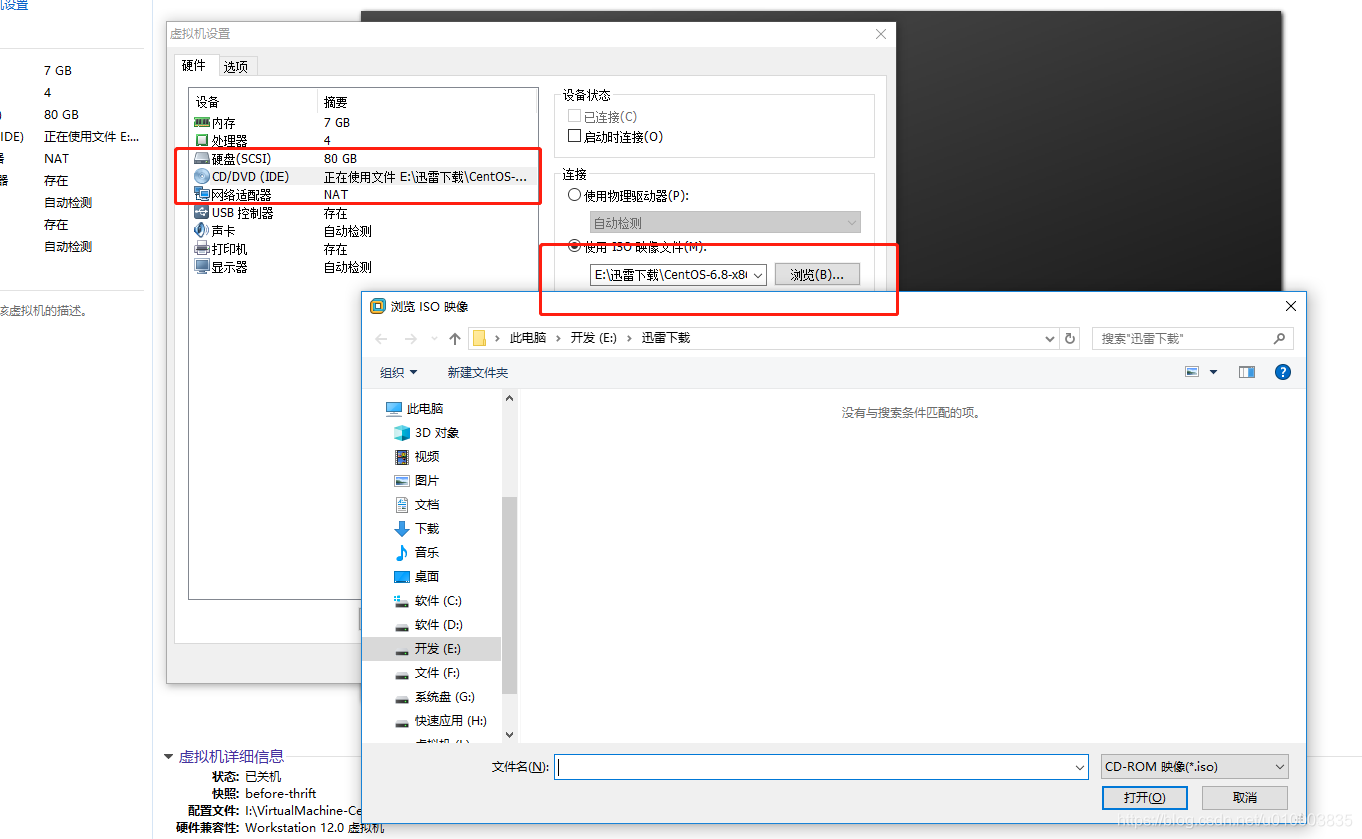Open the 组织 dropdown menu

click(398, 372)
